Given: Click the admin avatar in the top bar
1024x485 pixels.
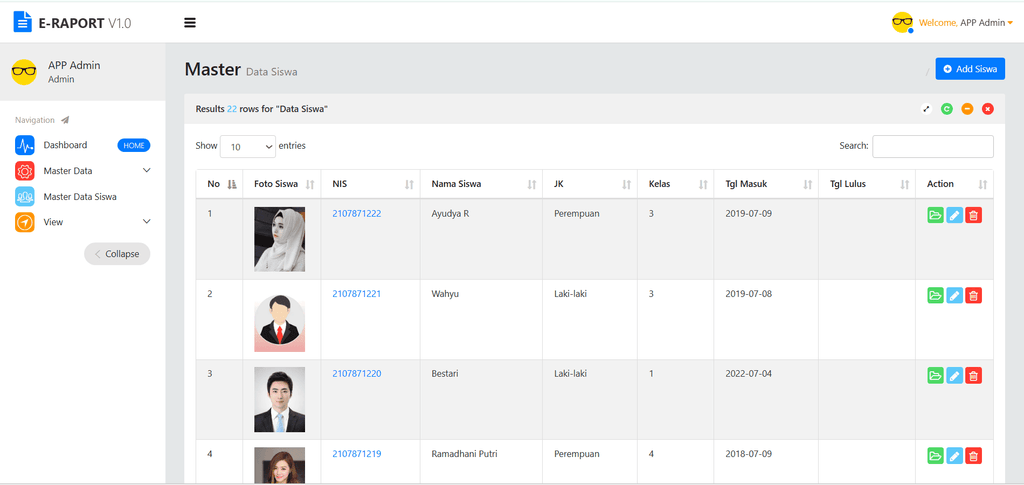Looking at the screenshot, I should tap(902, 22).
